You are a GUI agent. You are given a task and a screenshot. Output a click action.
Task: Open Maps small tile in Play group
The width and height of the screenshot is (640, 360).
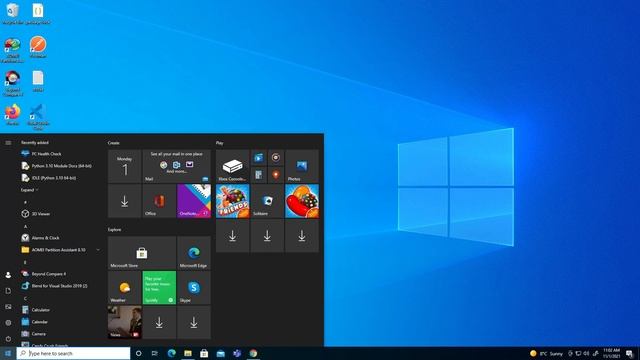[276, 175]
